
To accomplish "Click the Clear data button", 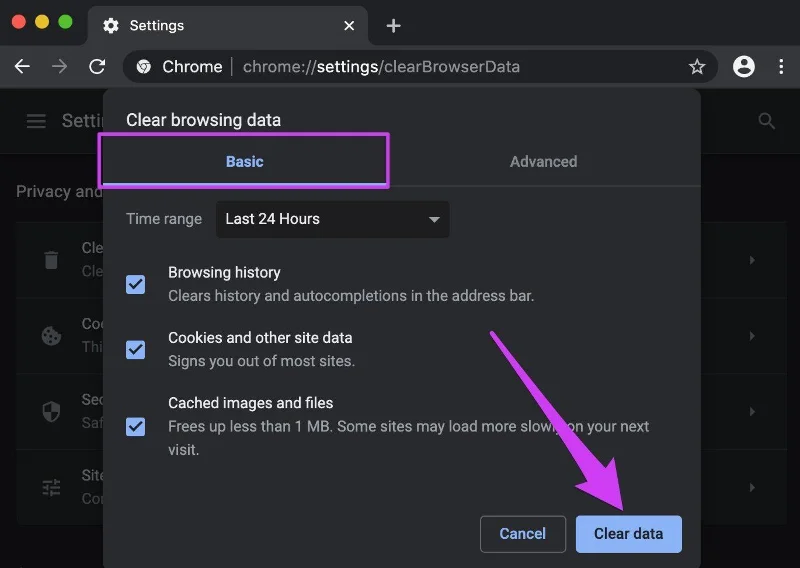I will tap(629, 534).
